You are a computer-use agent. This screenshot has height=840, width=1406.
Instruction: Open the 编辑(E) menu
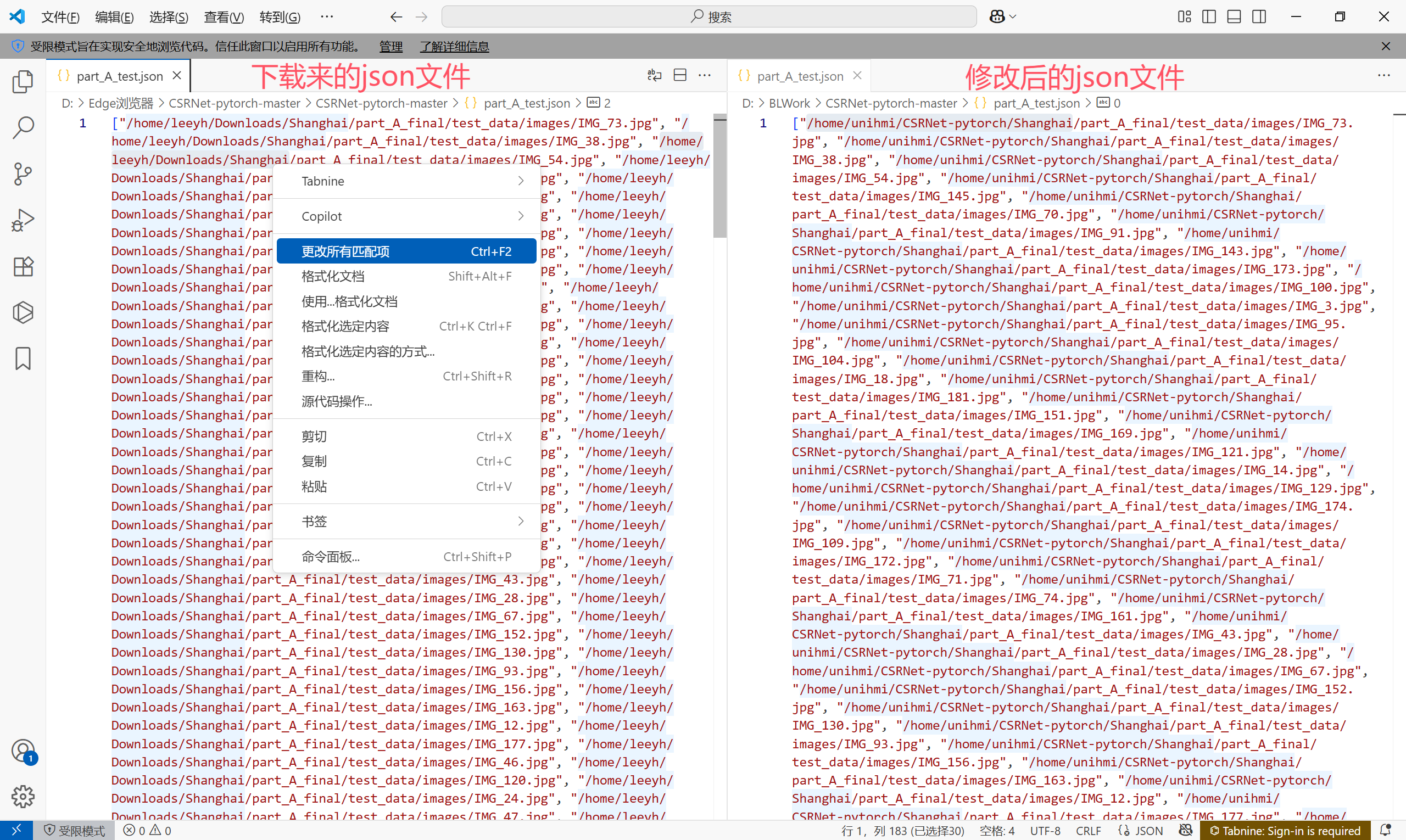coord(114,17)
